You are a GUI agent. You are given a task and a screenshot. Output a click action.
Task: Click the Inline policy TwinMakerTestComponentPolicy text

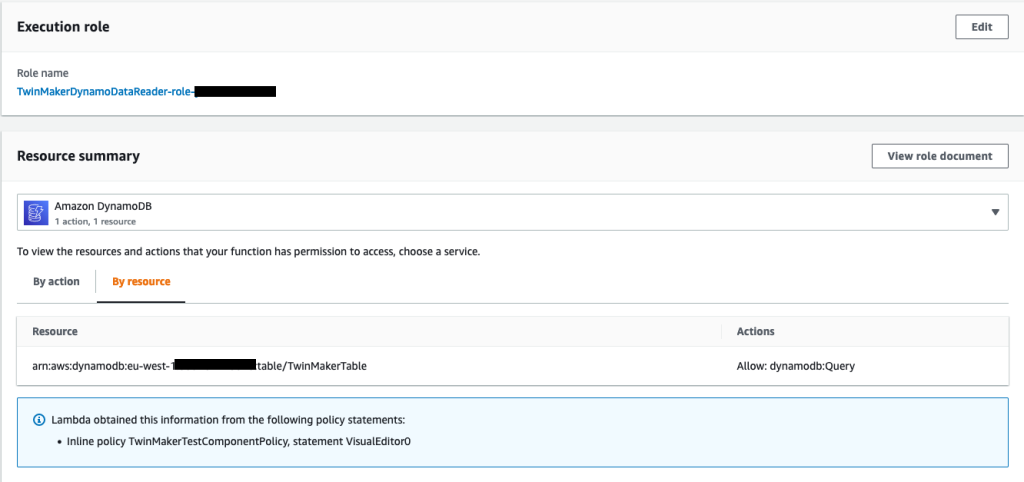[239, 442]
